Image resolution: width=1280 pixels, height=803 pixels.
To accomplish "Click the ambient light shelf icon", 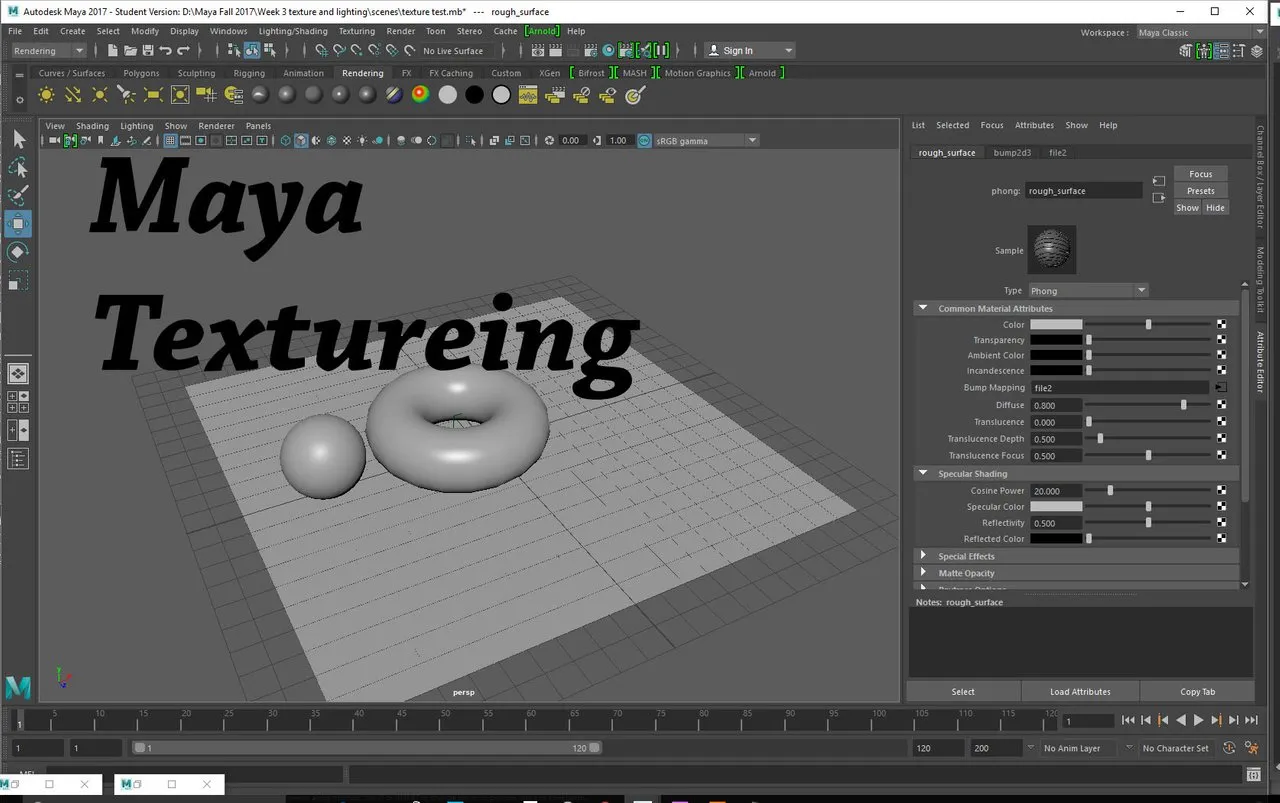I will (46, 95).
